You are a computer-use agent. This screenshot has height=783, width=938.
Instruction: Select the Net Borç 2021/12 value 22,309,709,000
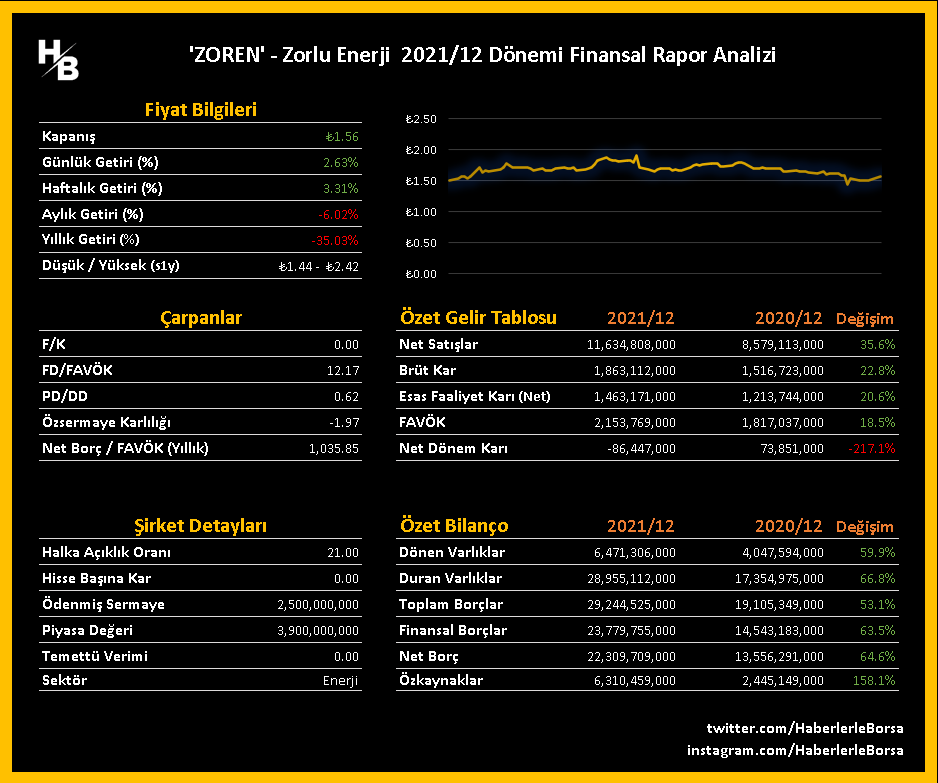(x=631, y=657)
